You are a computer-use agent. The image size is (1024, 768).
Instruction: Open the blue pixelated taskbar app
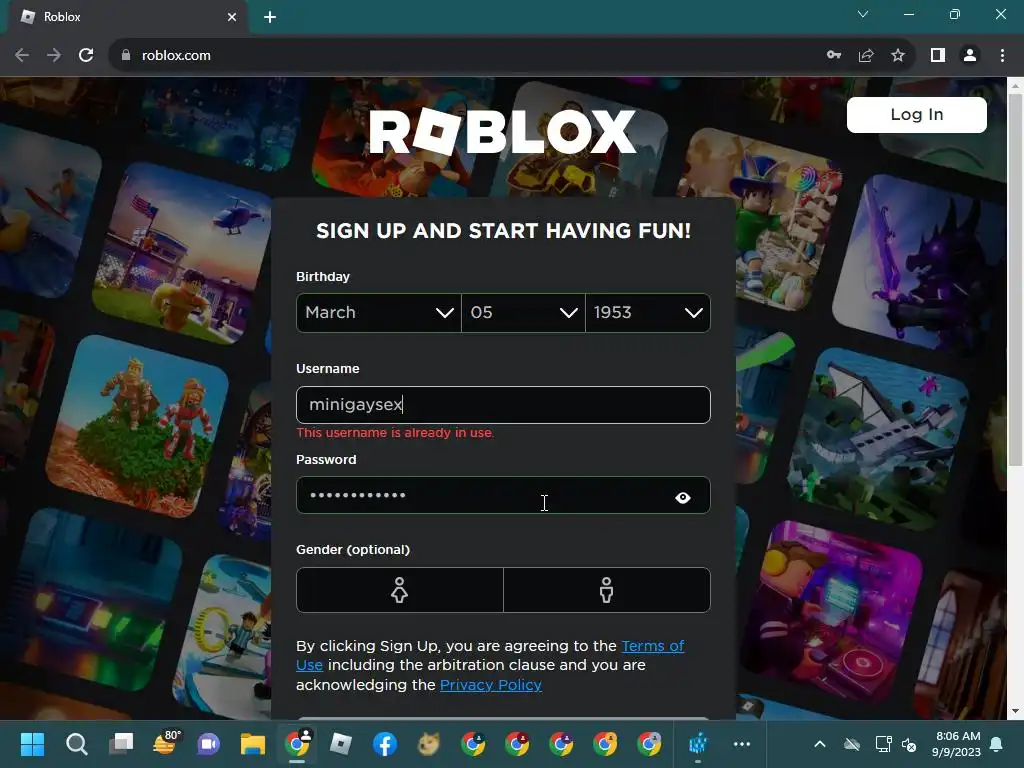(698, 743)
